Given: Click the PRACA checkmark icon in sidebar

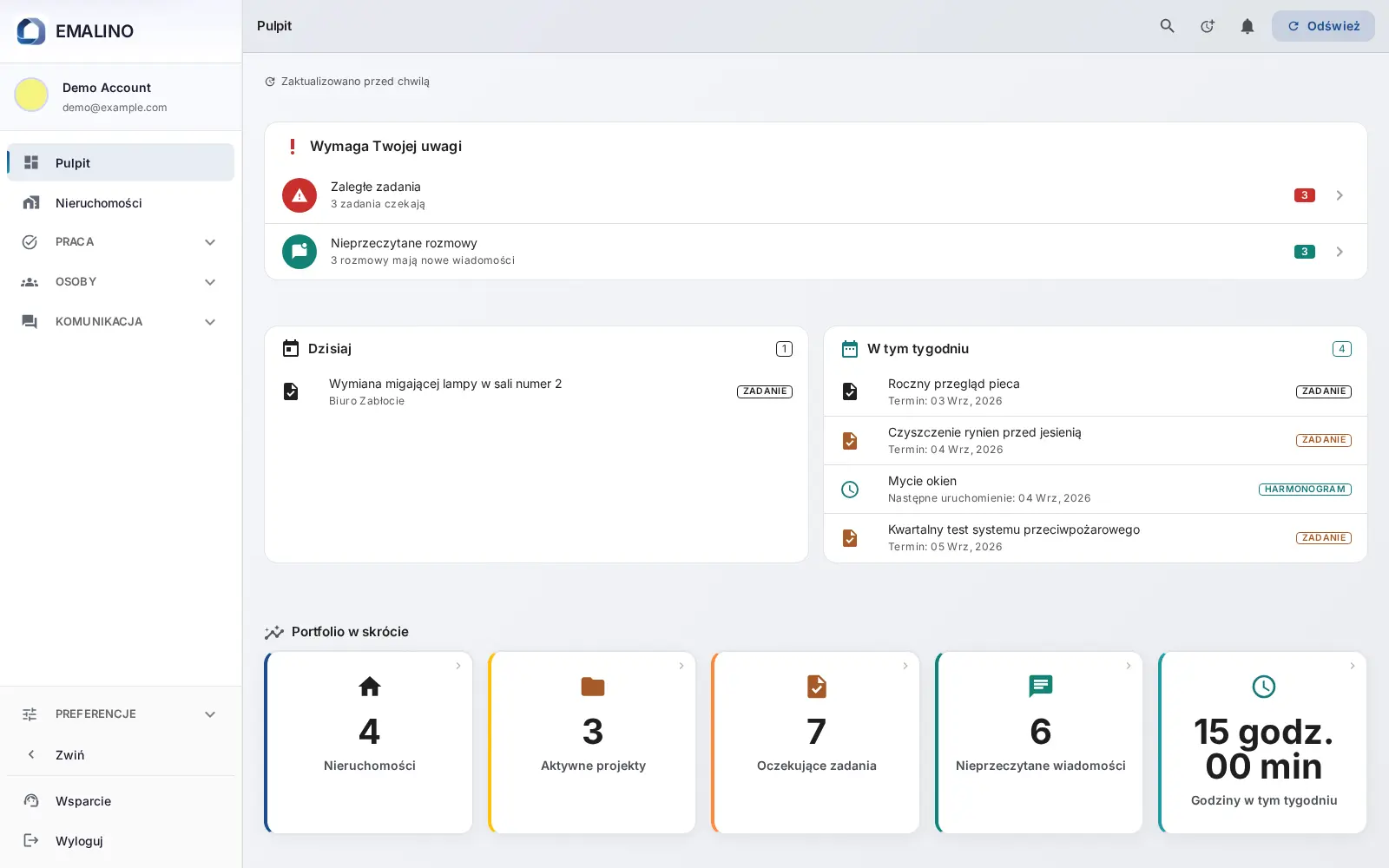Looking at the screenshot, I should (x=30, y=242).
